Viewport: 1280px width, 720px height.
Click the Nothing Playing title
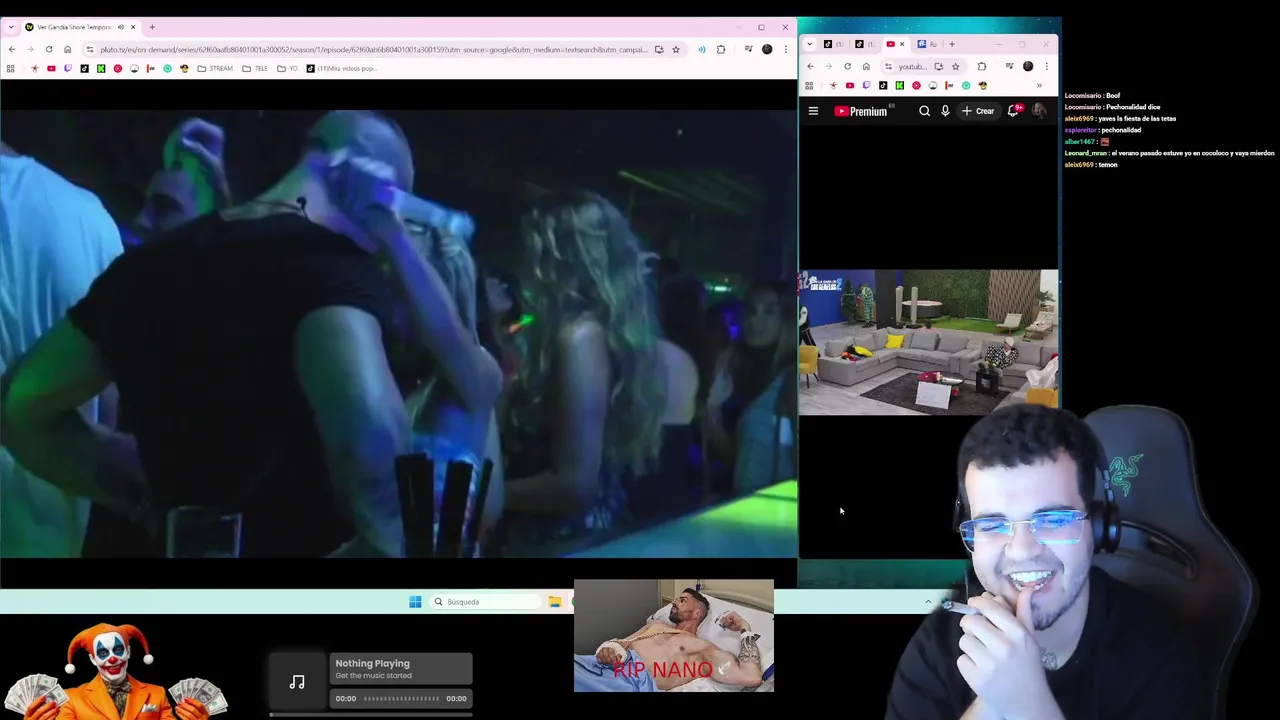(x=372, y=663)
